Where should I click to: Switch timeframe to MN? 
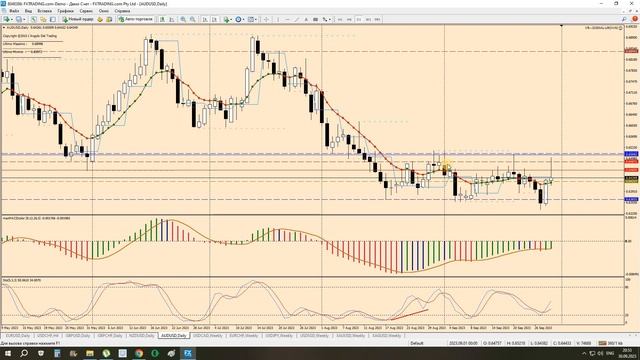(x=378, y=19)
